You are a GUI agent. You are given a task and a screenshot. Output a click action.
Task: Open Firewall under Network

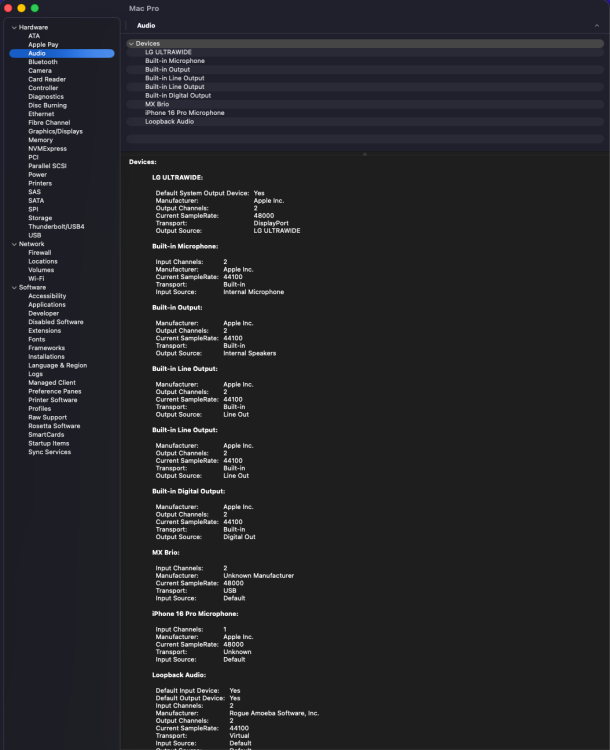click(40, 253)
